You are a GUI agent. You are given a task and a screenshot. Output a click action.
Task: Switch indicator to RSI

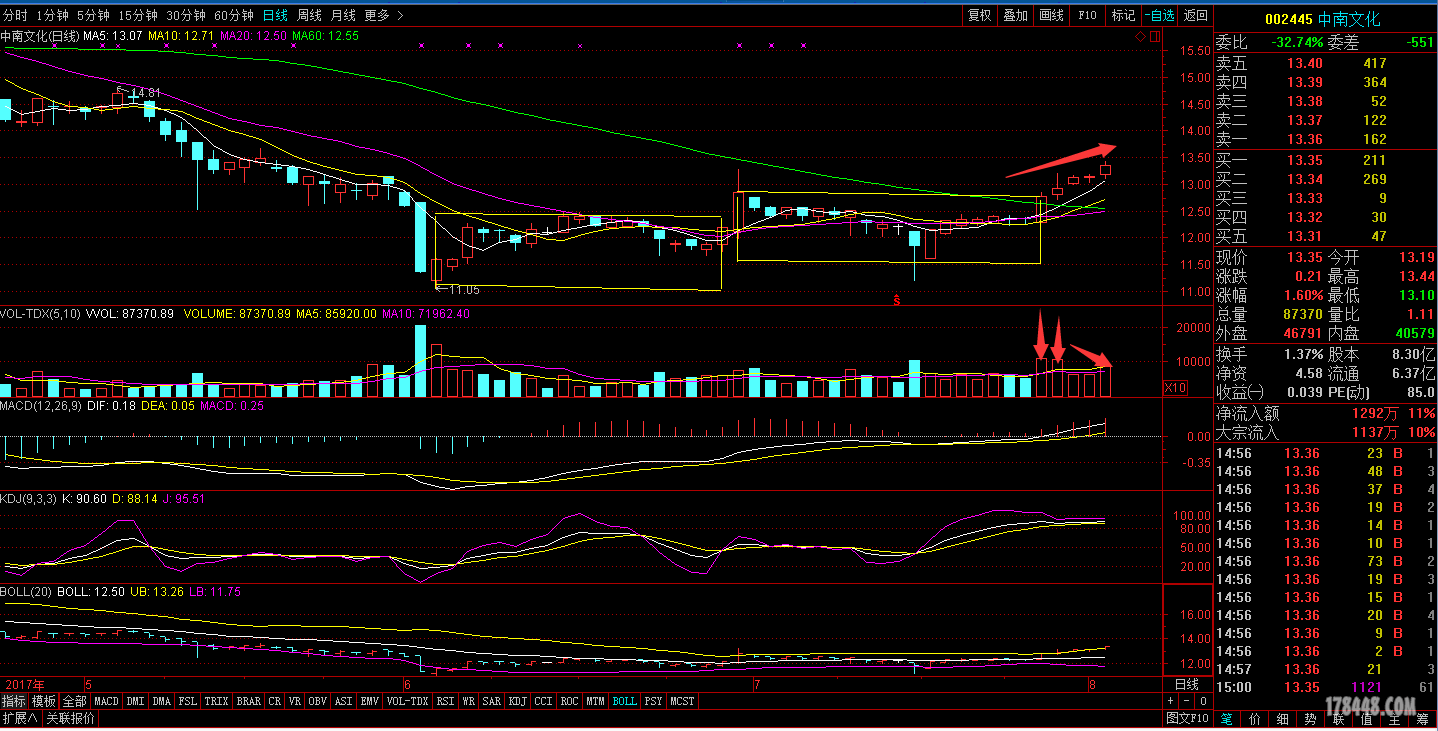point(445,701)
